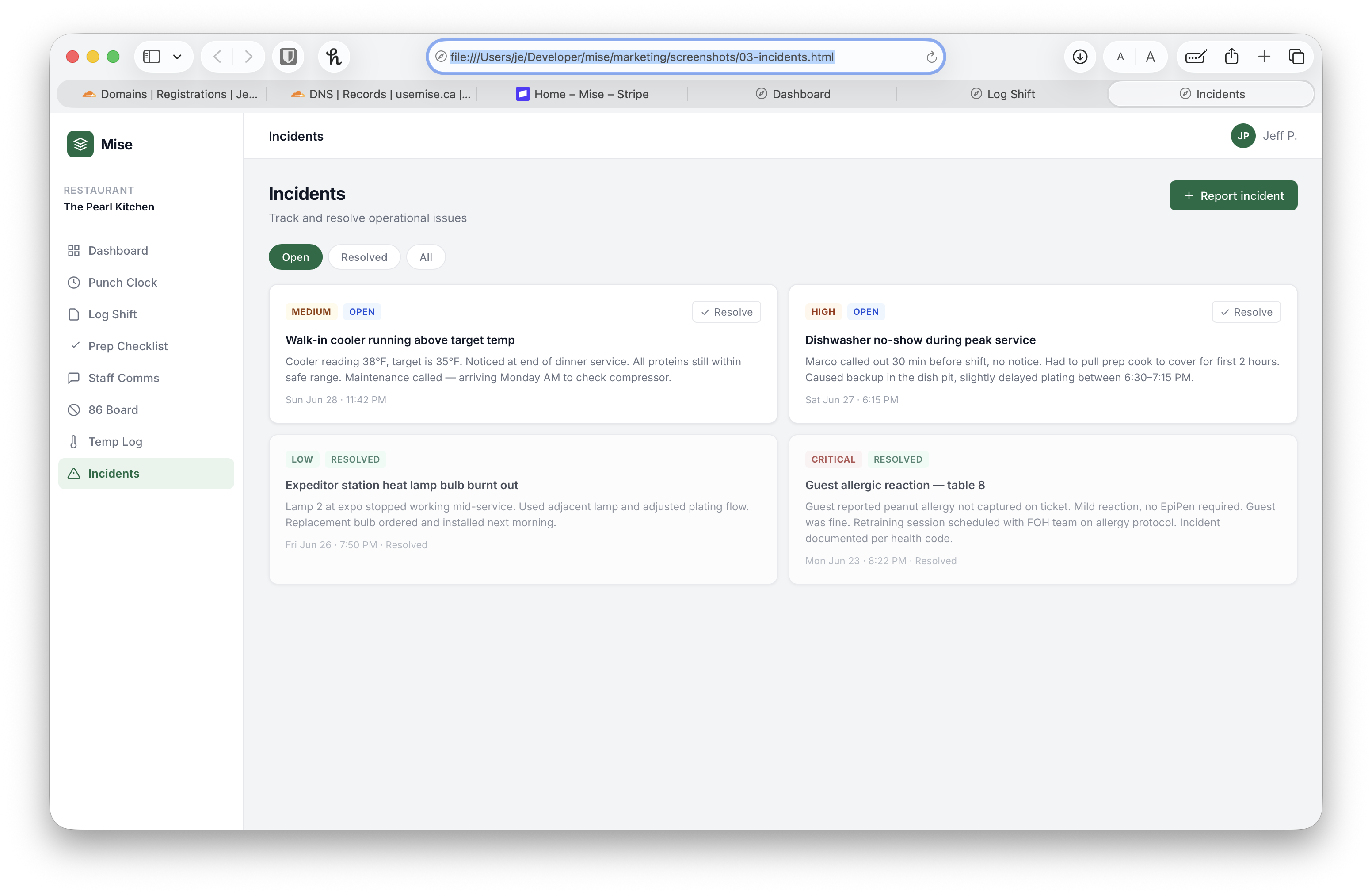
Task: Switch to the Log Shift browser tab
Action: pyautogui.click(x=1002, y=94)
